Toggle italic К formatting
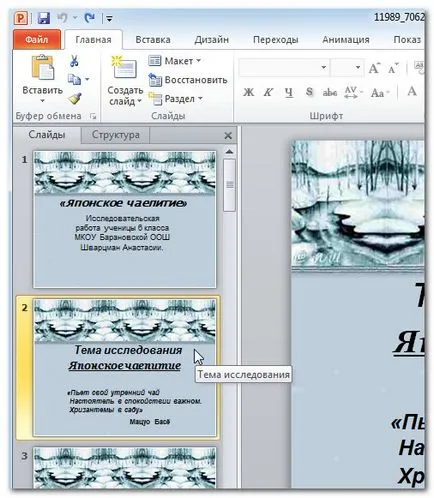The width and height of the screenshot is (434, 498). pyautogui.click(x=268, y=92)
